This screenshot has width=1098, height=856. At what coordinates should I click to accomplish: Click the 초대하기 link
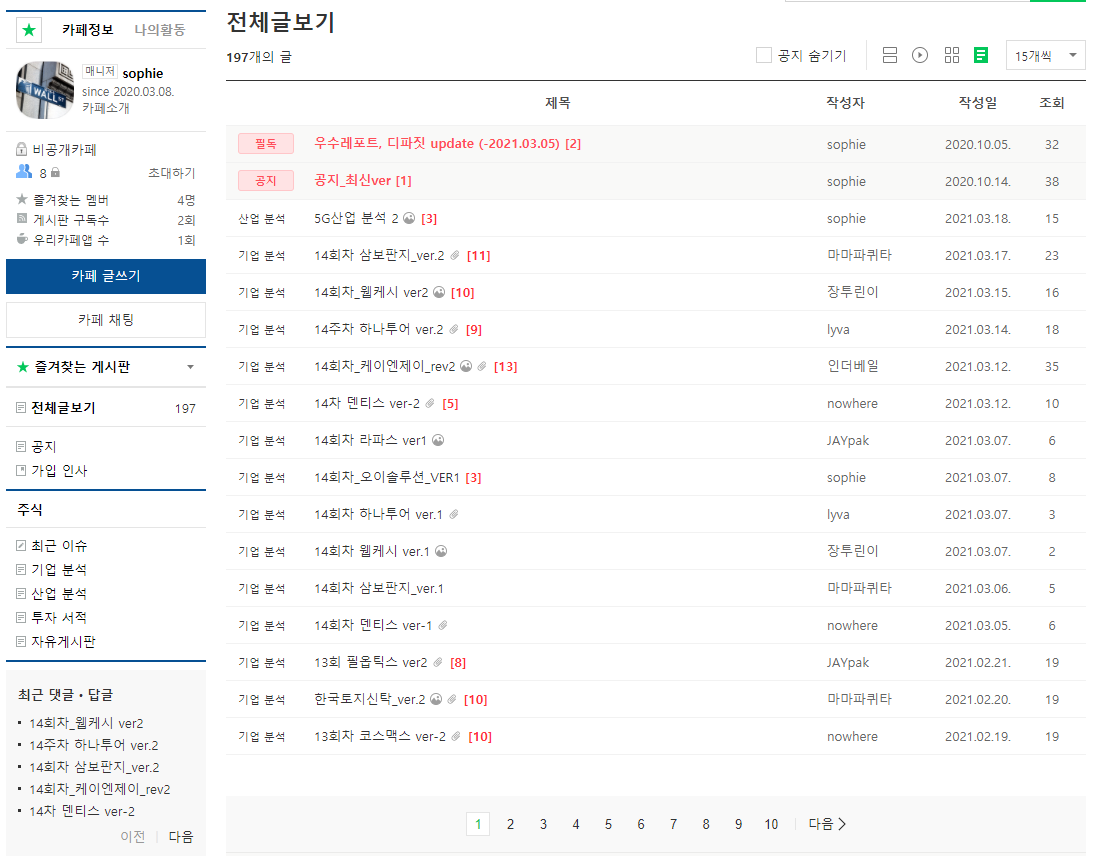(x=172, y=172)
